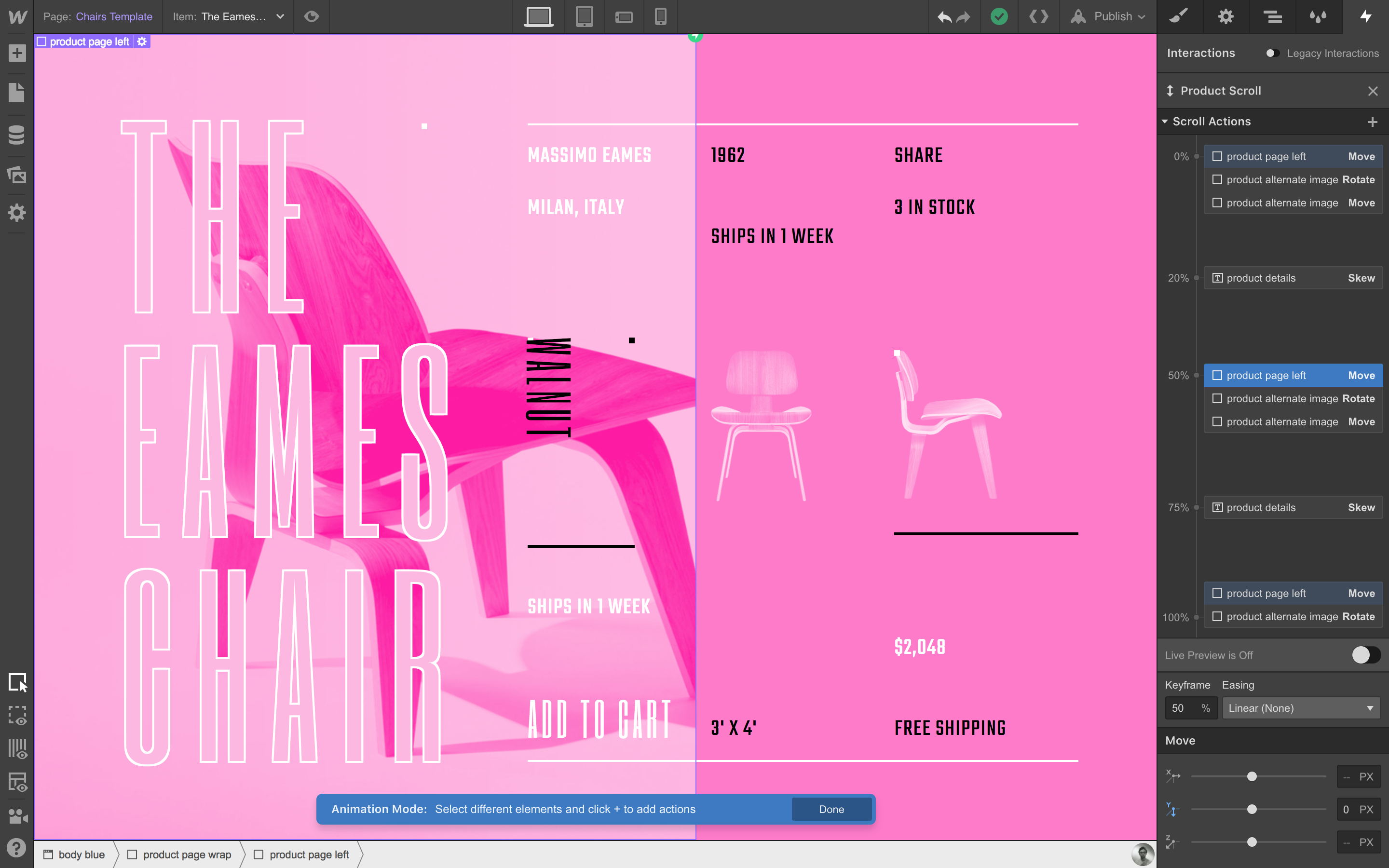Switch to desktop breakpoint view

click(x=538, y=17)
